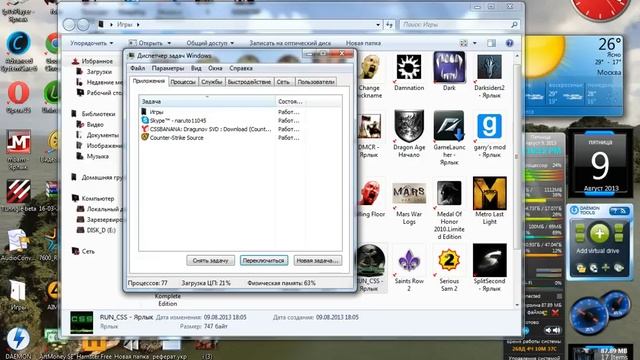Click the Новая задача button
Image resolution: width=640 pixels, height=360 pixels.
pos(318,260)
